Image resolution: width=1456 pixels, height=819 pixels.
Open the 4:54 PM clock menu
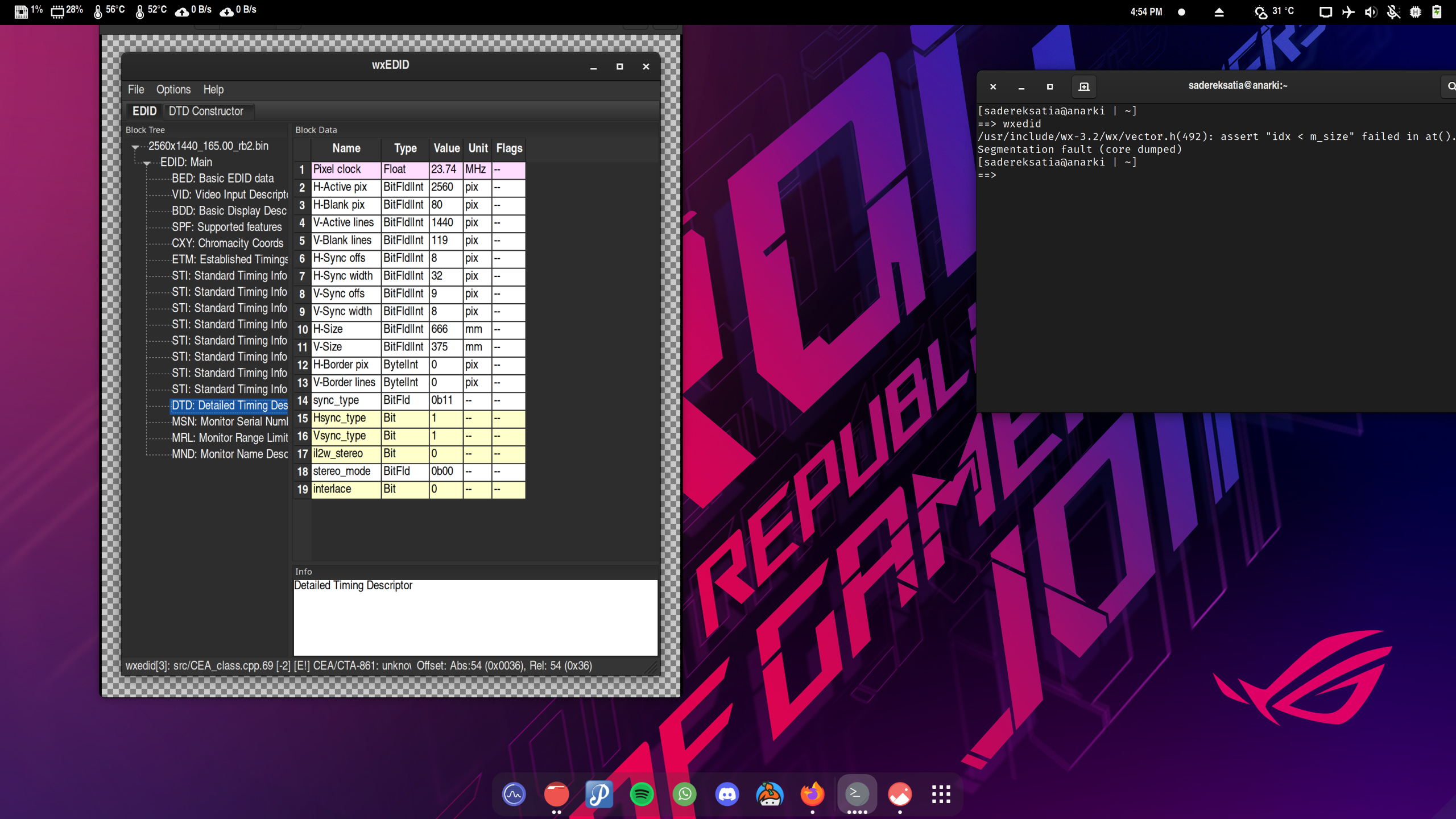click(x=1146, y=12)
